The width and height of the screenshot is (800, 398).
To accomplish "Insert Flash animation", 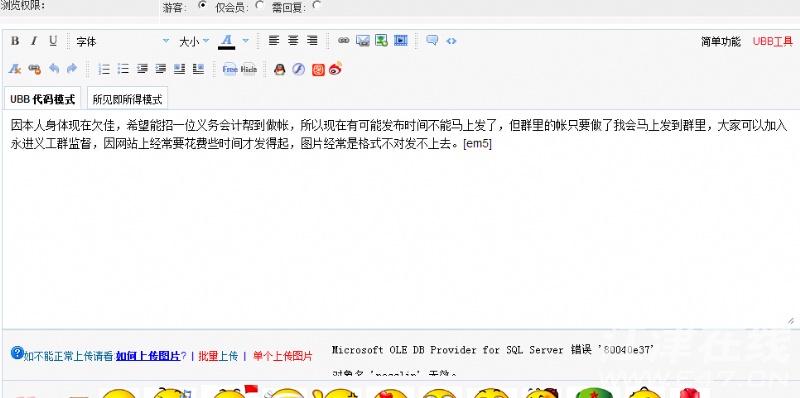I will point(298,69).
